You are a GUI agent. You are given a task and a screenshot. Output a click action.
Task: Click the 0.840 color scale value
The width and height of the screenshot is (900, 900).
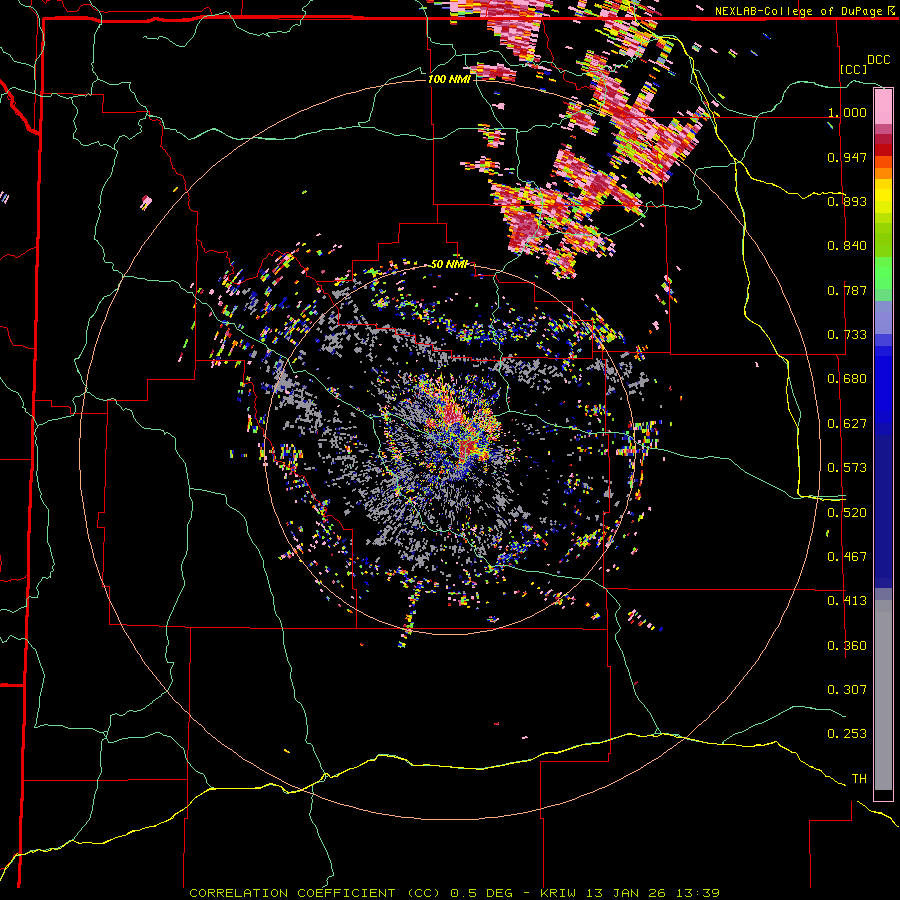tap(847, 246)
